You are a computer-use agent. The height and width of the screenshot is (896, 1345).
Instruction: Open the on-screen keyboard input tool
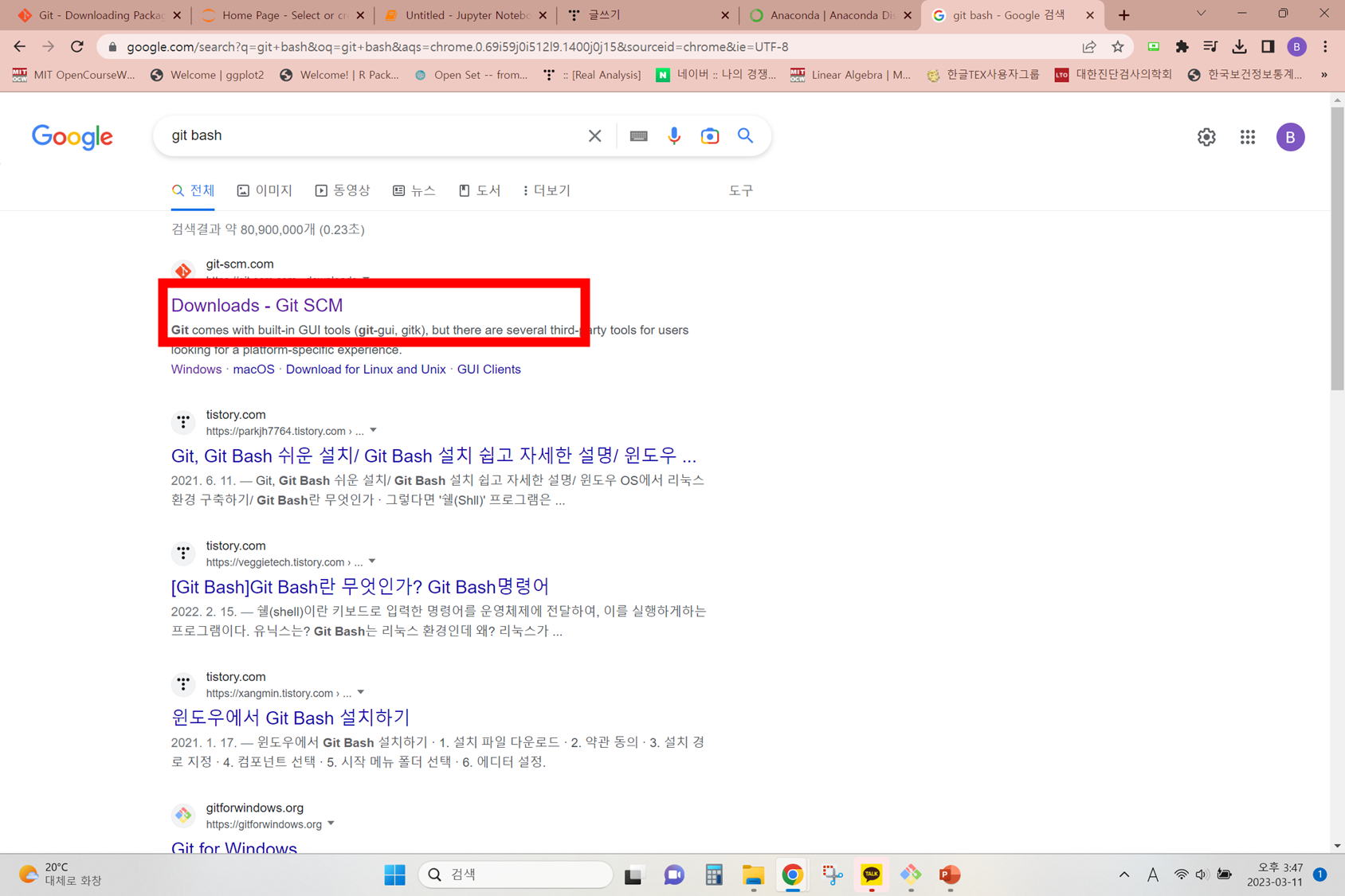coord(638,136)
